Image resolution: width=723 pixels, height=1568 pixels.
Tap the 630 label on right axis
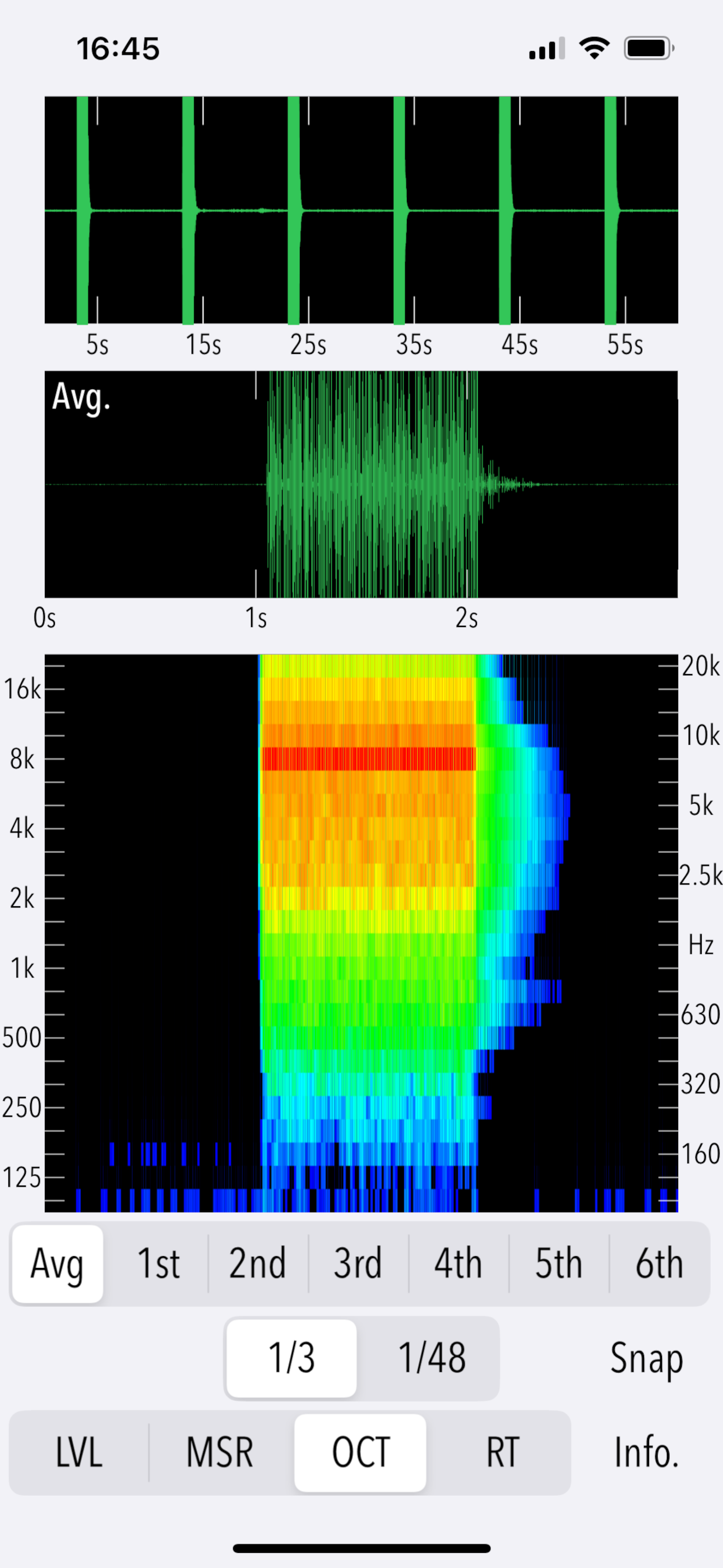(701, 1014)
